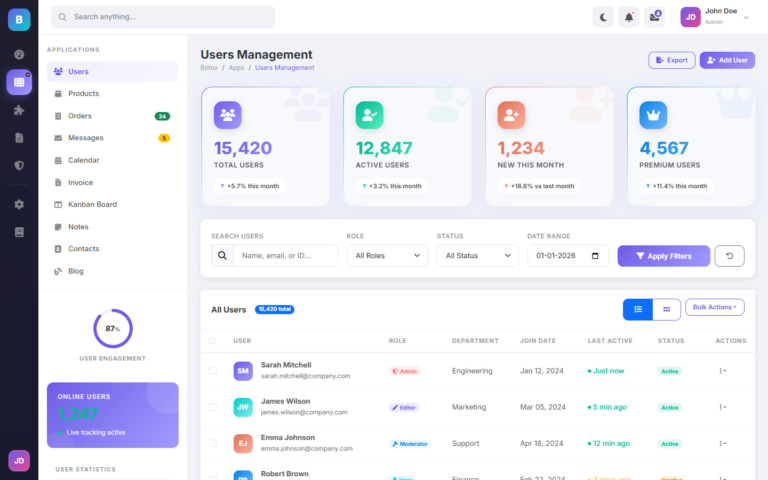The image size is (768, 480).
Task: Open the Bulk Actions dropdown
Action: coord(714,308)
